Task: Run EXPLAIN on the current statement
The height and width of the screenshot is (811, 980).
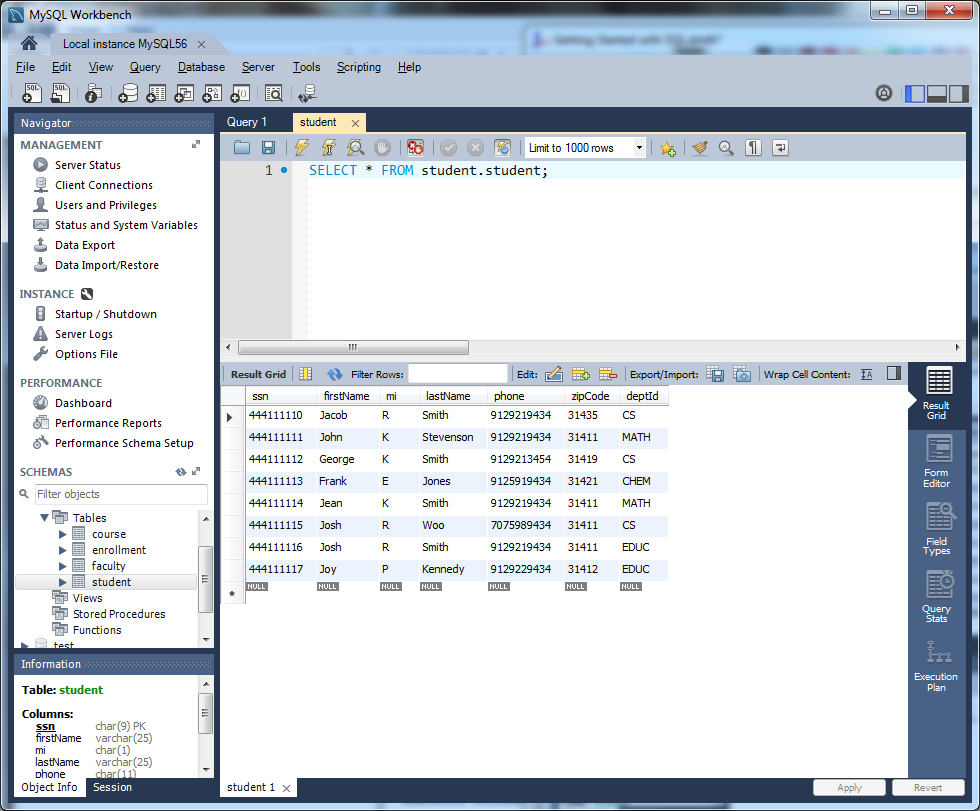Action: tap(356, 148)
